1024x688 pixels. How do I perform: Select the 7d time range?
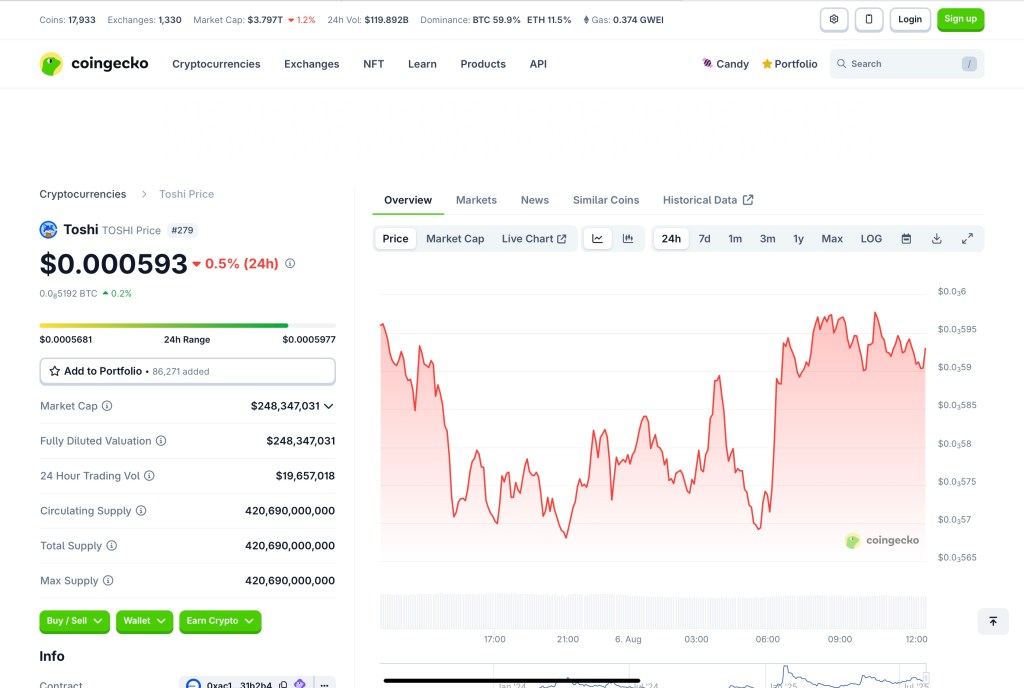(x=704, y=239)
